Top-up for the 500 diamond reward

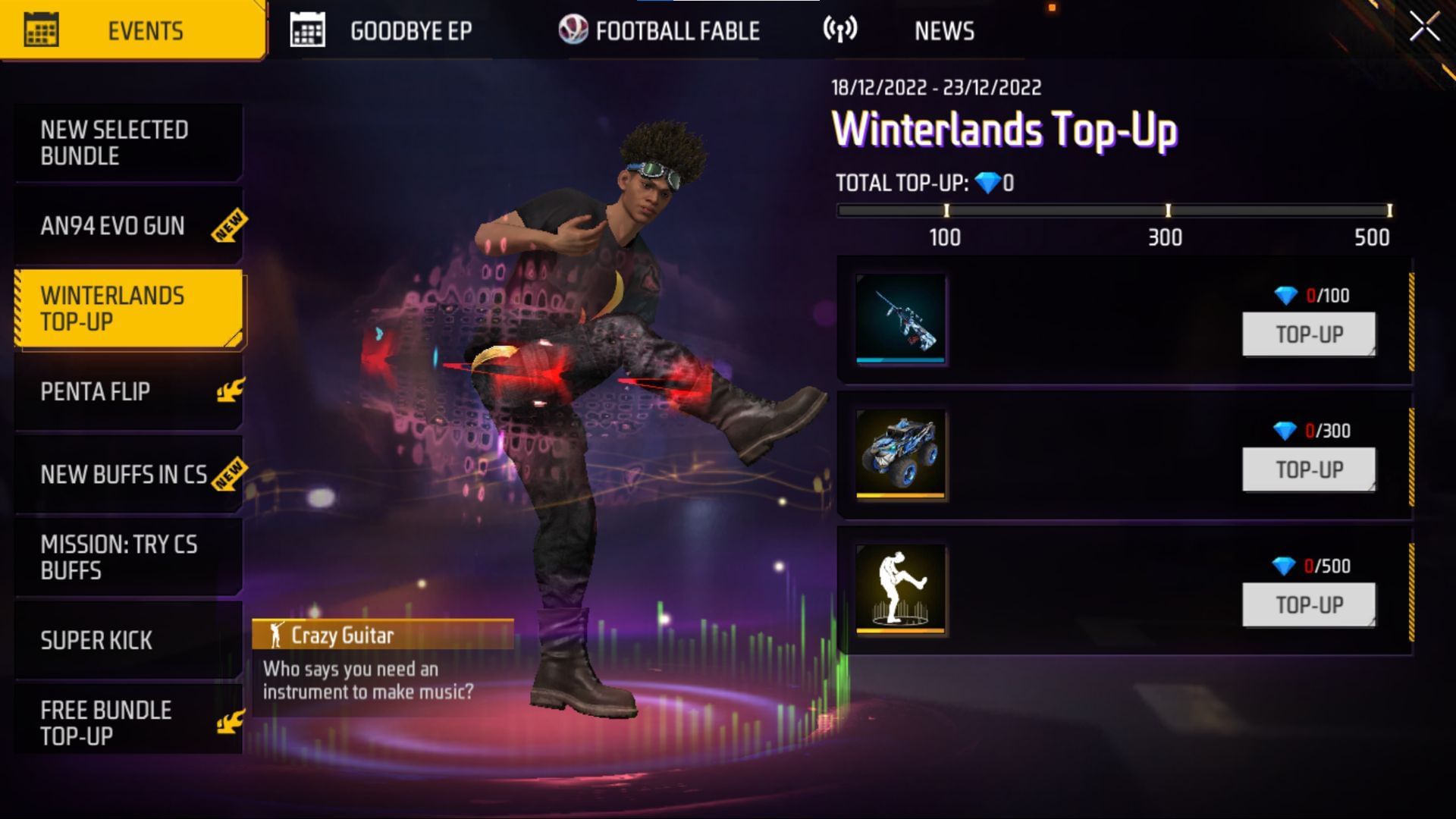click(x=1309, y=604)
